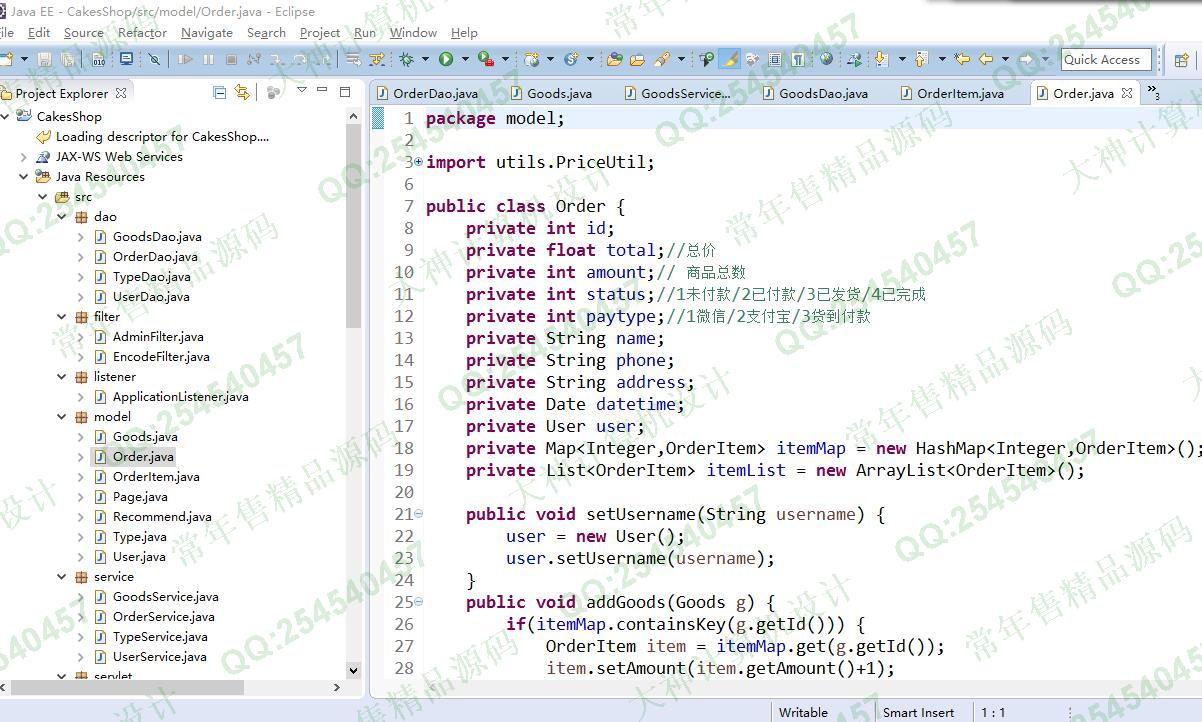Image resolution: width=1202 pixels, height=722 pixels.
Task: Toggle Use Step Filters
Action: click(376, 60)
